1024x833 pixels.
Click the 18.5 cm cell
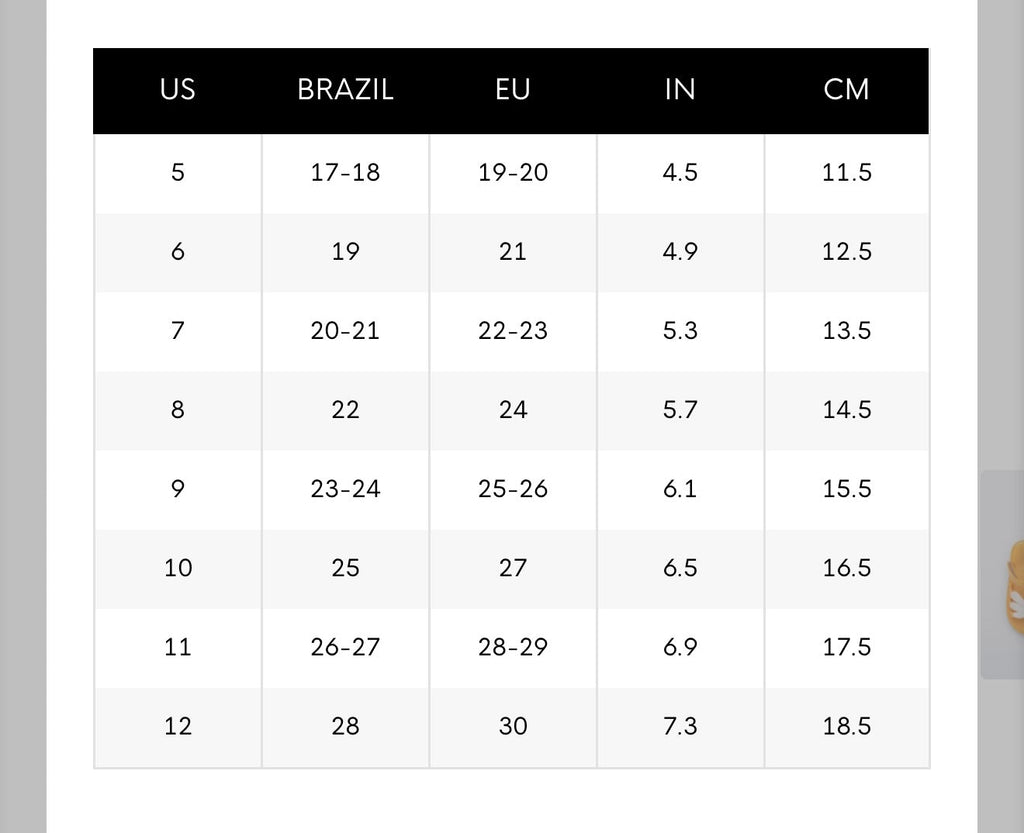tap(846, 727)
